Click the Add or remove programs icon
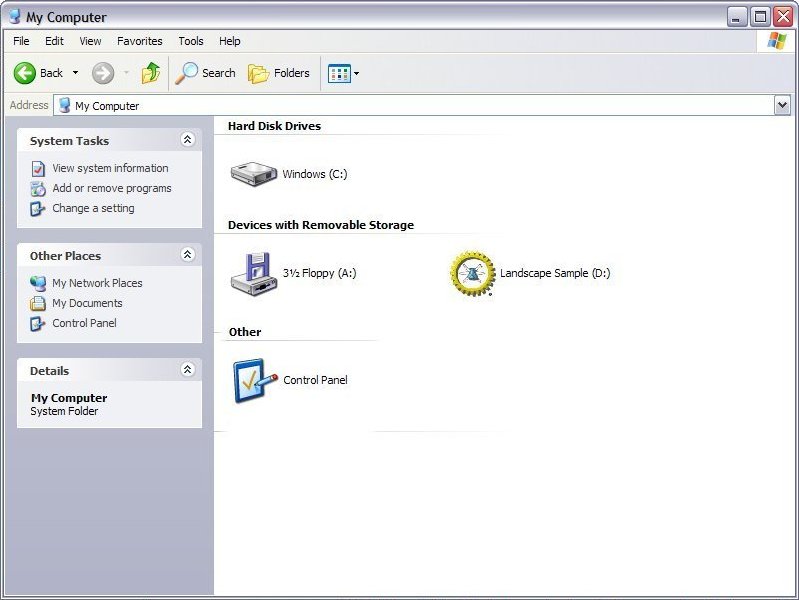This screenshot has width=799, height=600. point(38,189)
